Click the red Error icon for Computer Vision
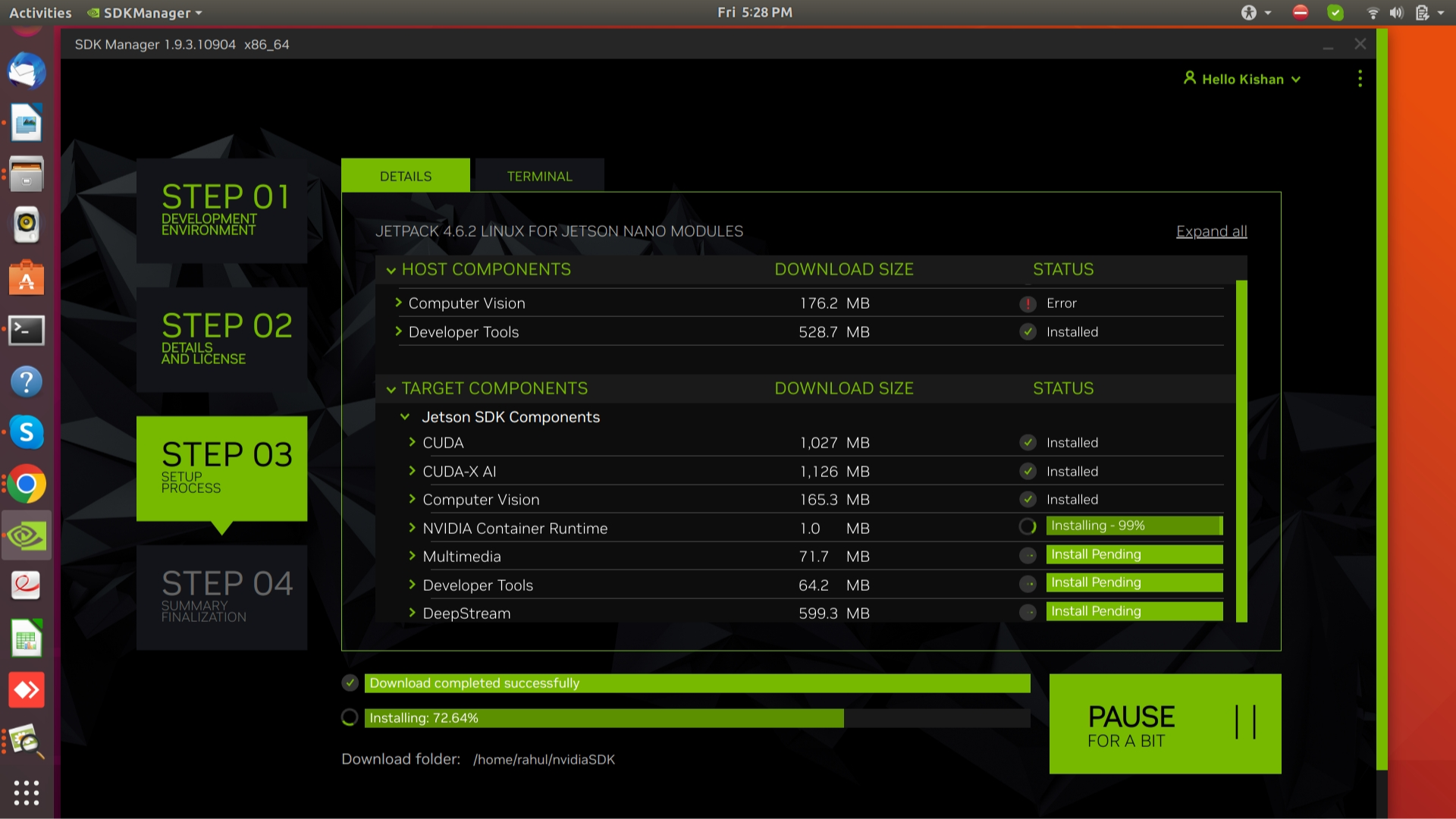The width and height of the screenshot is (1456, 819). [x=1028, y=304]
